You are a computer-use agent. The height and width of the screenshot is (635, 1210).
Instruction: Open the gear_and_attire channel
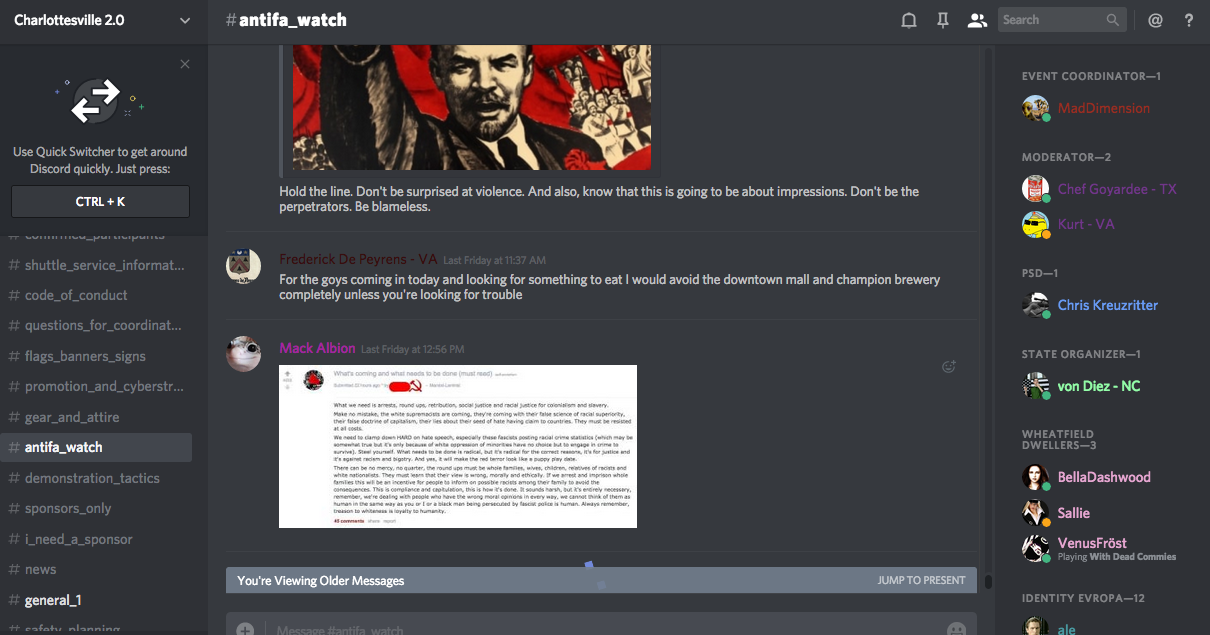pos(72,417)
